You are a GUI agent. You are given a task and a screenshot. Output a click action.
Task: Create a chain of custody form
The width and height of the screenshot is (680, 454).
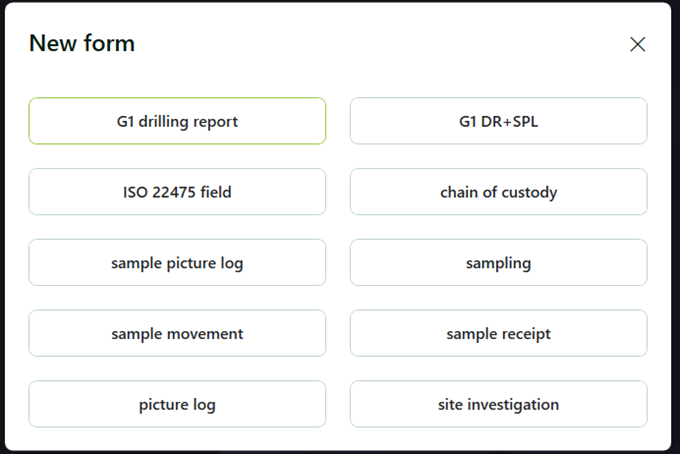(498, 192)
